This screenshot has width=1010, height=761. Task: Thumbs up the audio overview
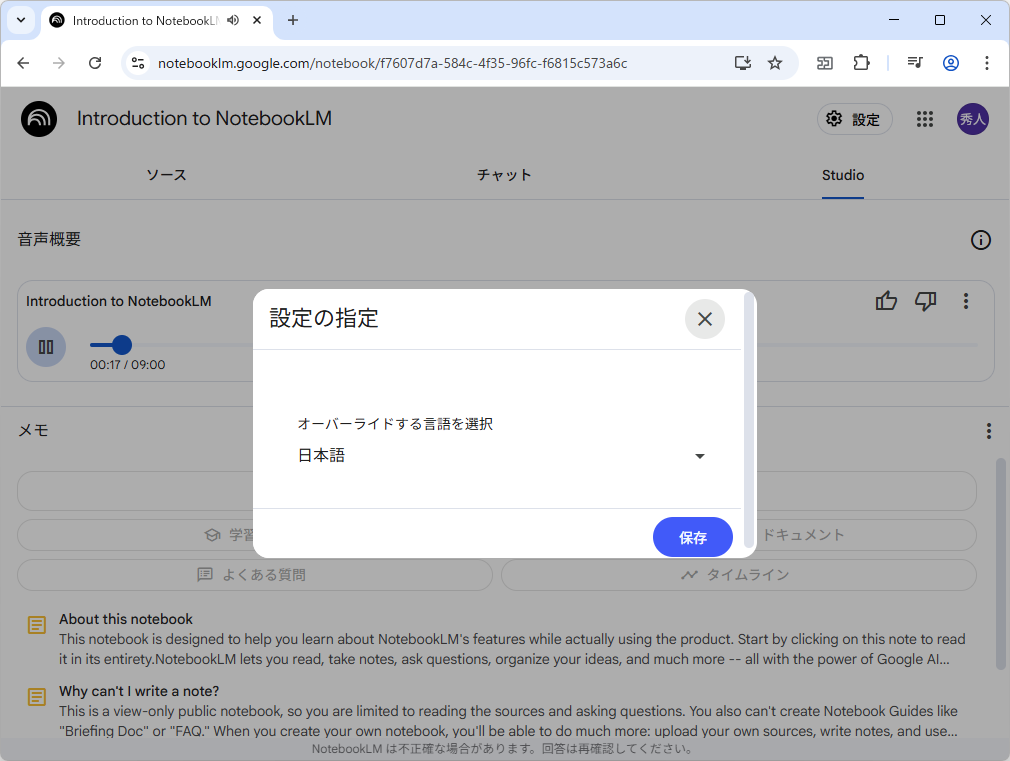[886, 300]
